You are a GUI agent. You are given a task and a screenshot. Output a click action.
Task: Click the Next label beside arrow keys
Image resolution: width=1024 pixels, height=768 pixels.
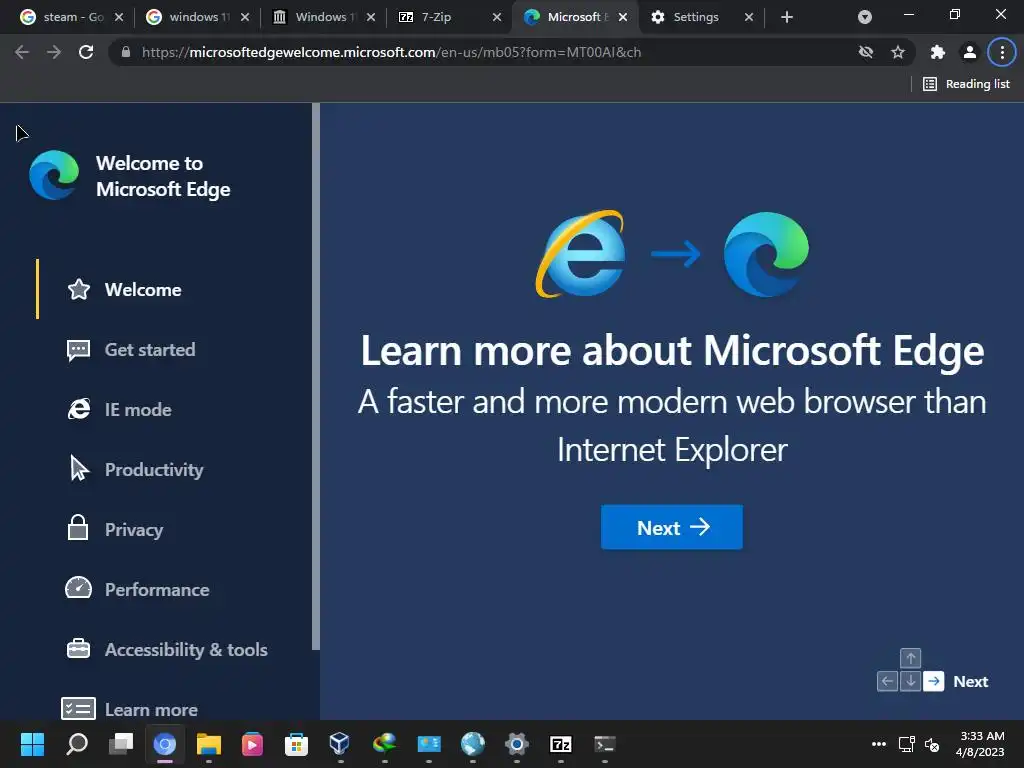pyautogui.click(x=970, y=681)
